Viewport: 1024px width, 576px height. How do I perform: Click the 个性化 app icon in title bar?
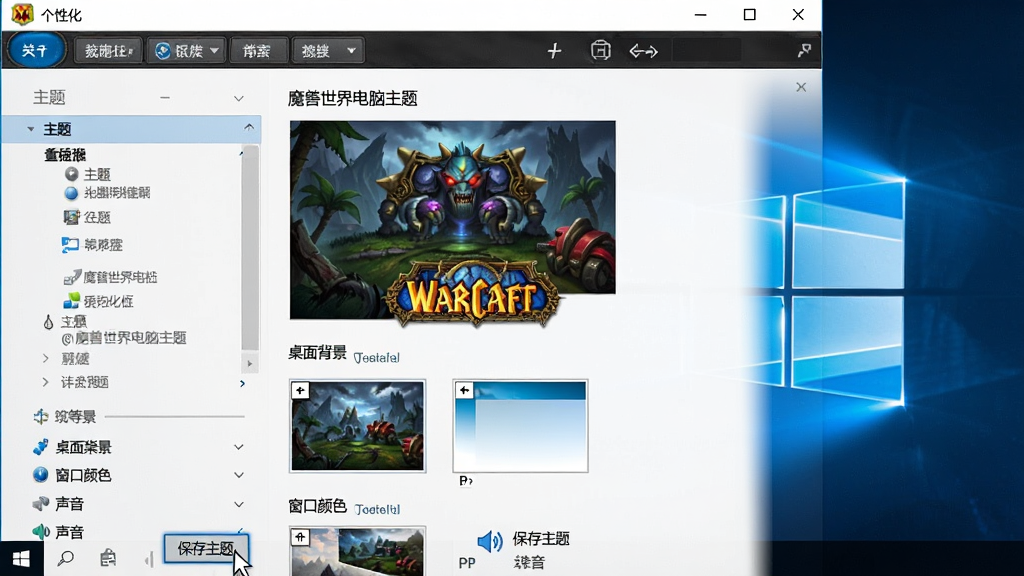(22, 14)
